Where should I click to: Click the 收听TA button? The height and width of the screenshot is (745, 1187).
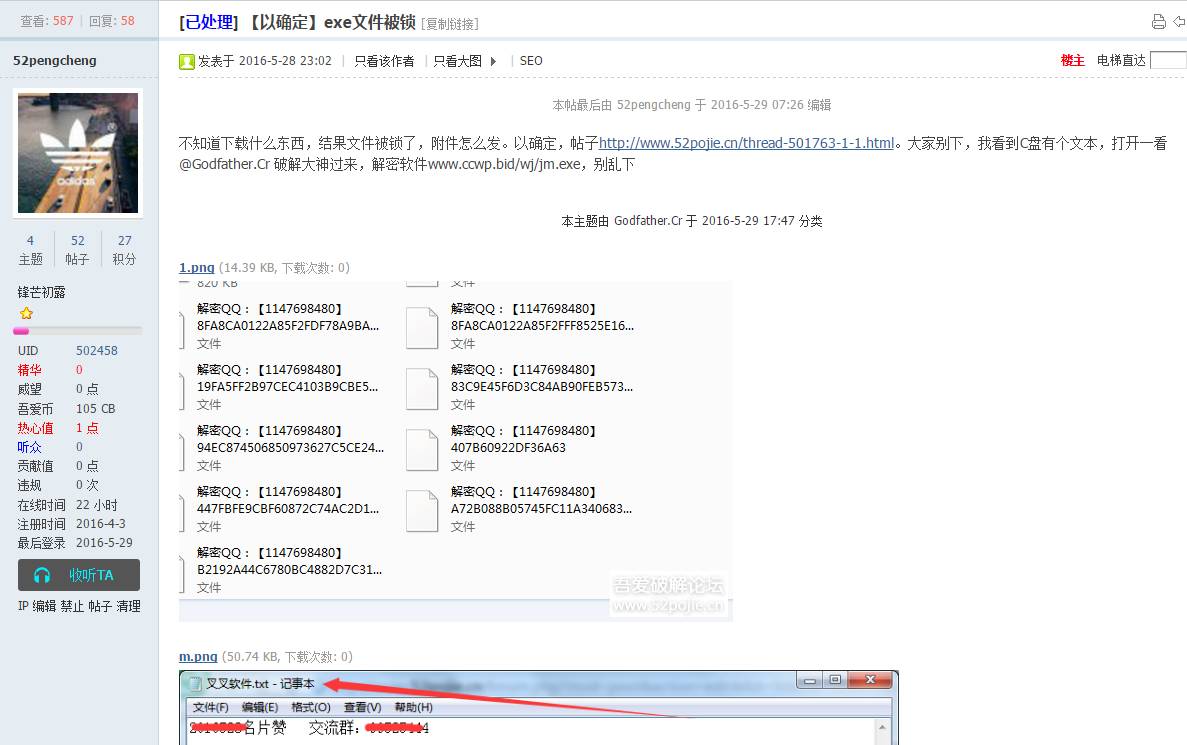pos(79,575)
